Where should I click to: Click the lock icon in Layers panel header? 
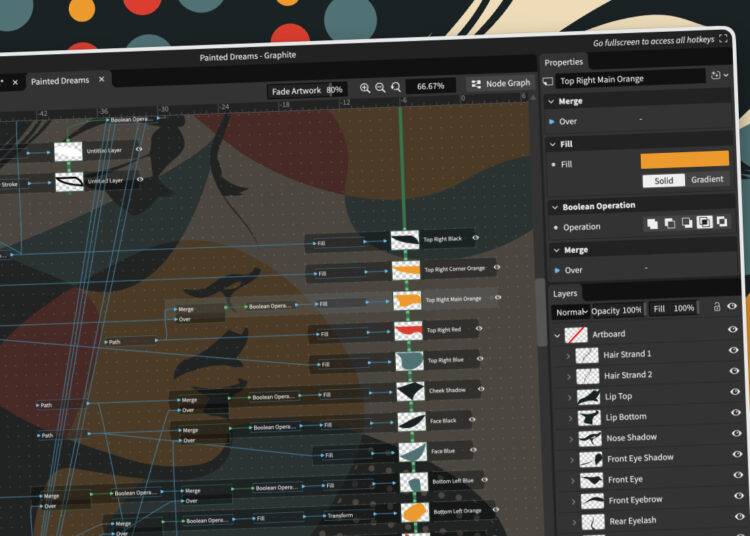717,306
